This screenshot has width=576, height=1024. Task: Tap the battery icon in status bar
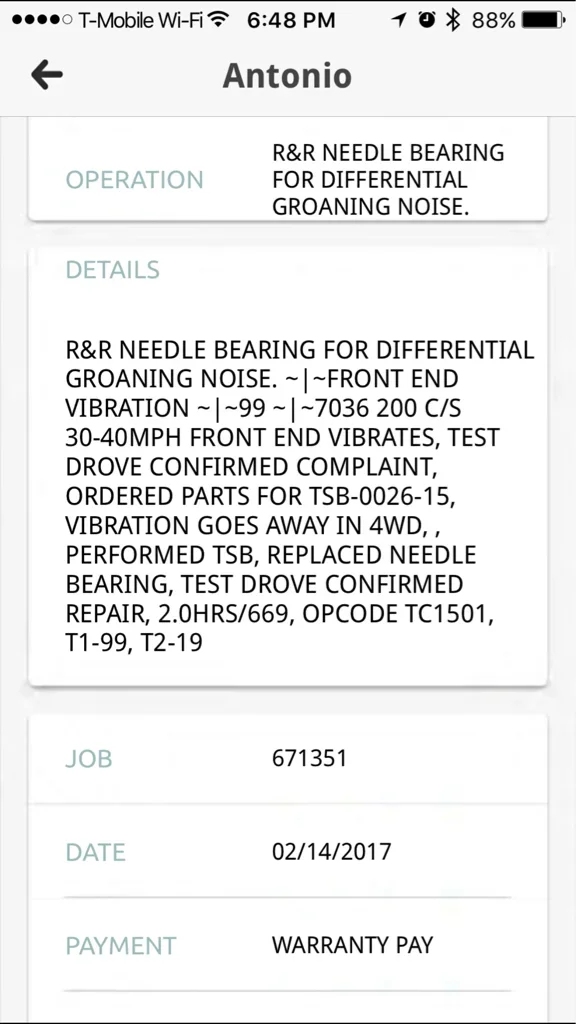tap(543, 21)
